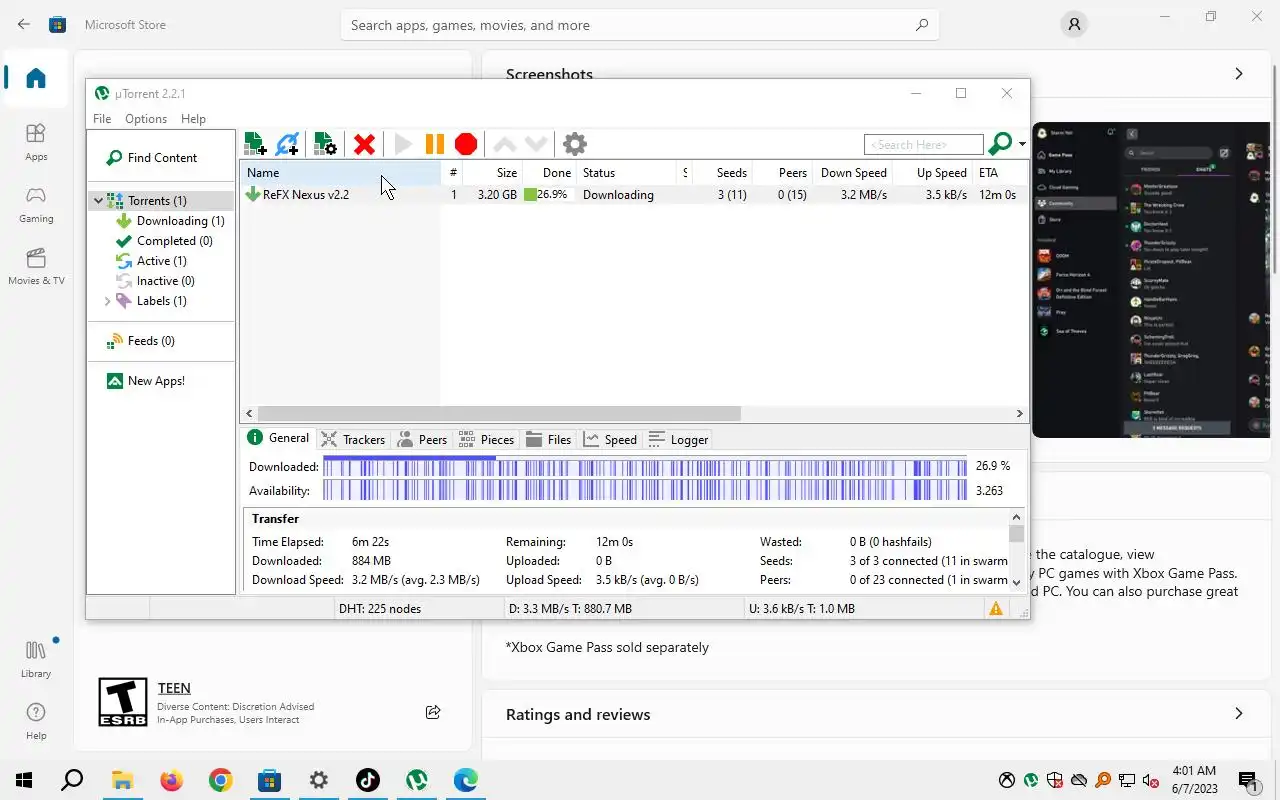Viewport: 1280px width, 800px height.
Task: Click Find Content in sidebar
Action: tap(152, 157)
